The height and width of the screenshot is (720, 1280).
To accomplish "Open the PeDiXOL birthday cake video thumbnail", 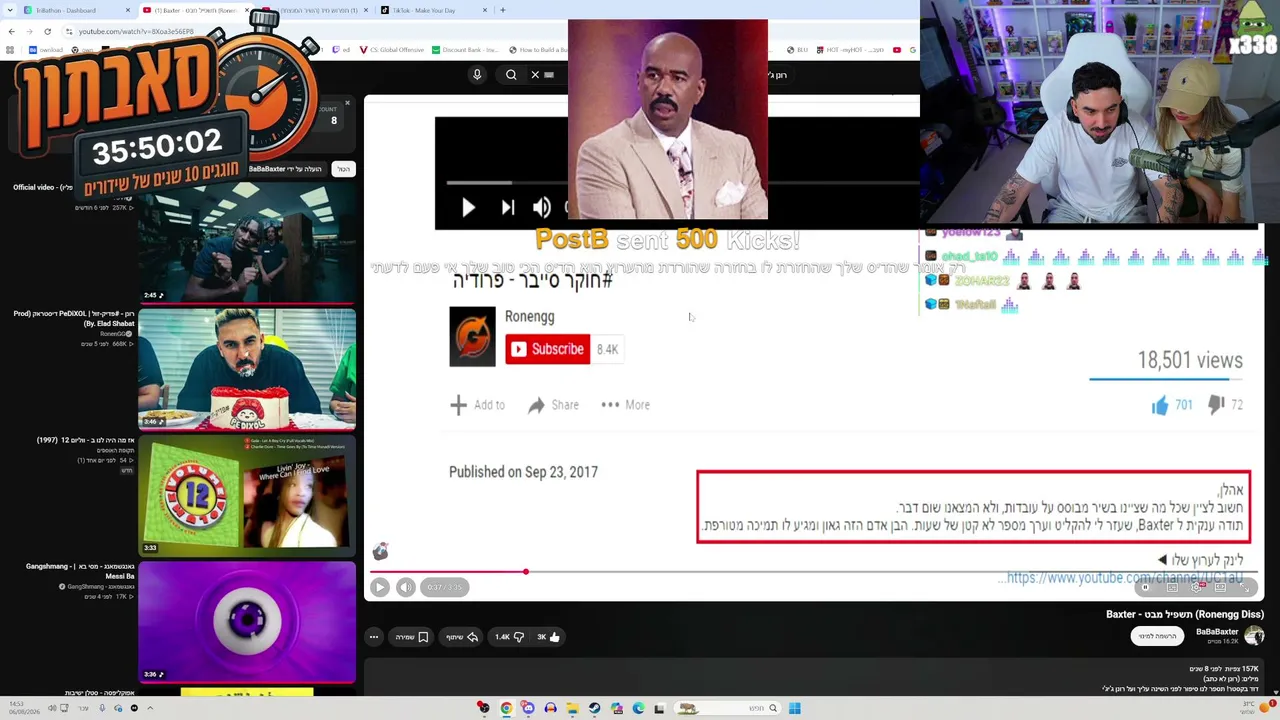I will pos(247,369).
